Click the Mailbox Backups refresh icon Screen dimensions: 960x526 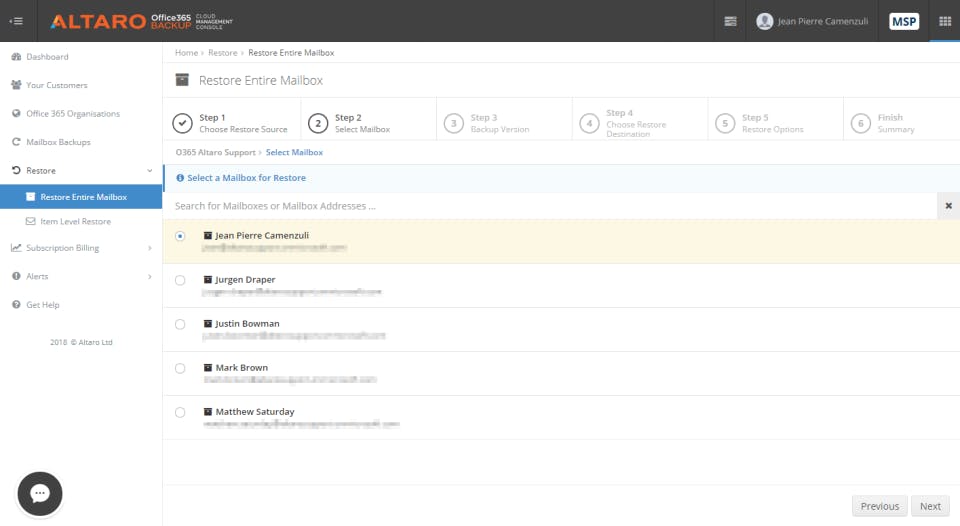(17, 141)
